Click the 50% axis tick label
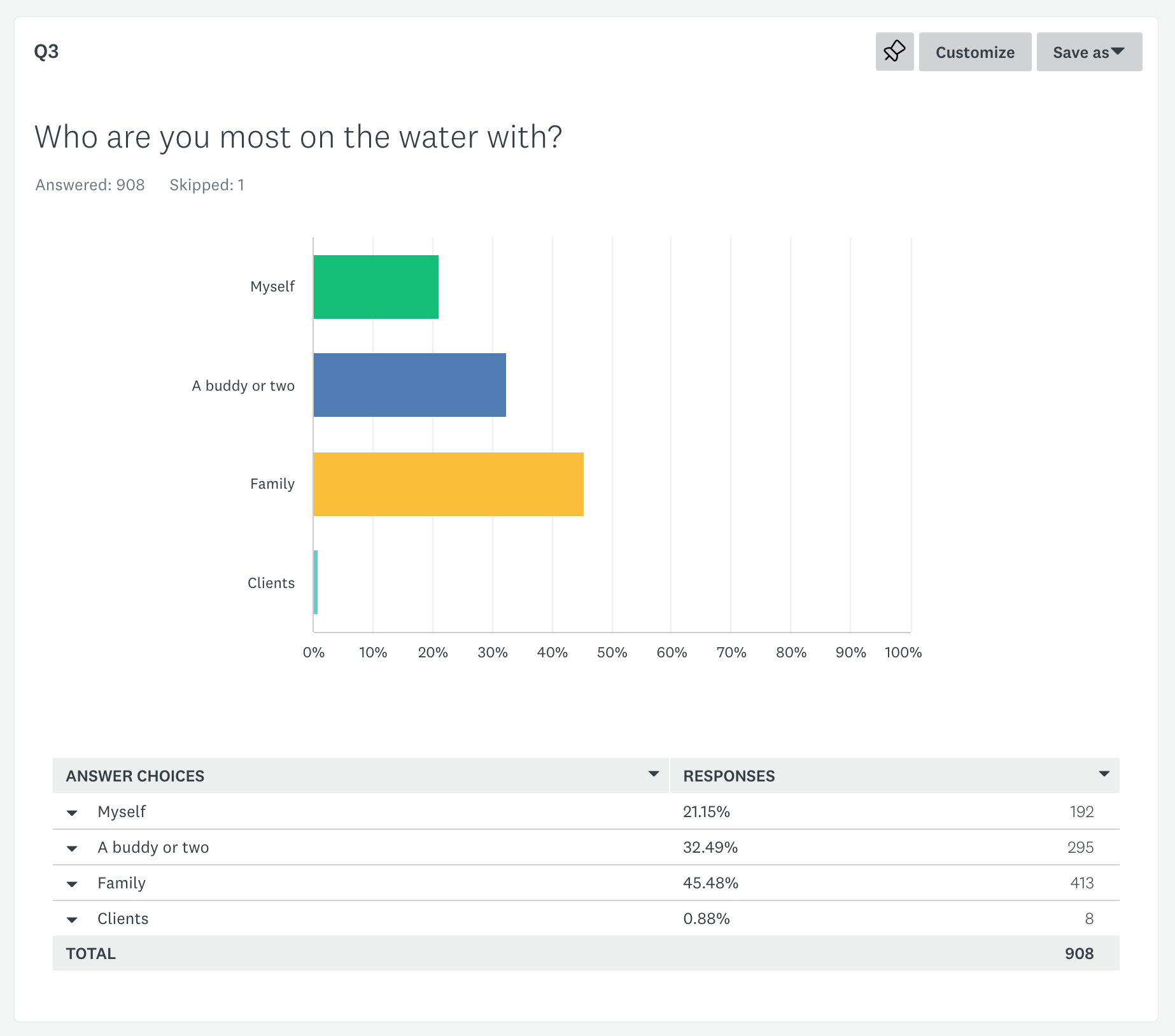The width and height of the screenshot is (1175, 1036). click(x=612, y=653)
